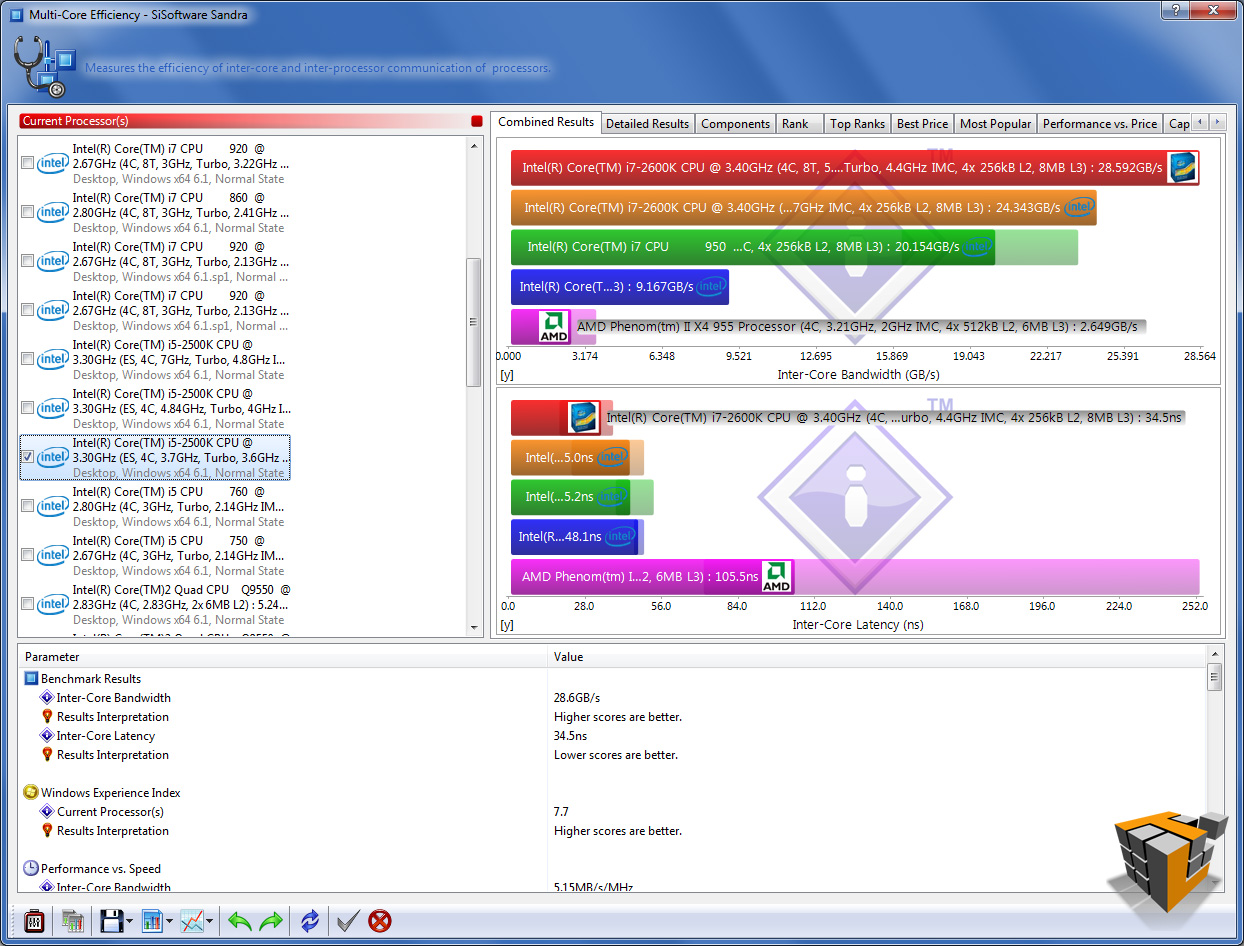Open the Performance vs. Price tab
This screenshot has width=1244, height=946.
(x=1099, y=124)
